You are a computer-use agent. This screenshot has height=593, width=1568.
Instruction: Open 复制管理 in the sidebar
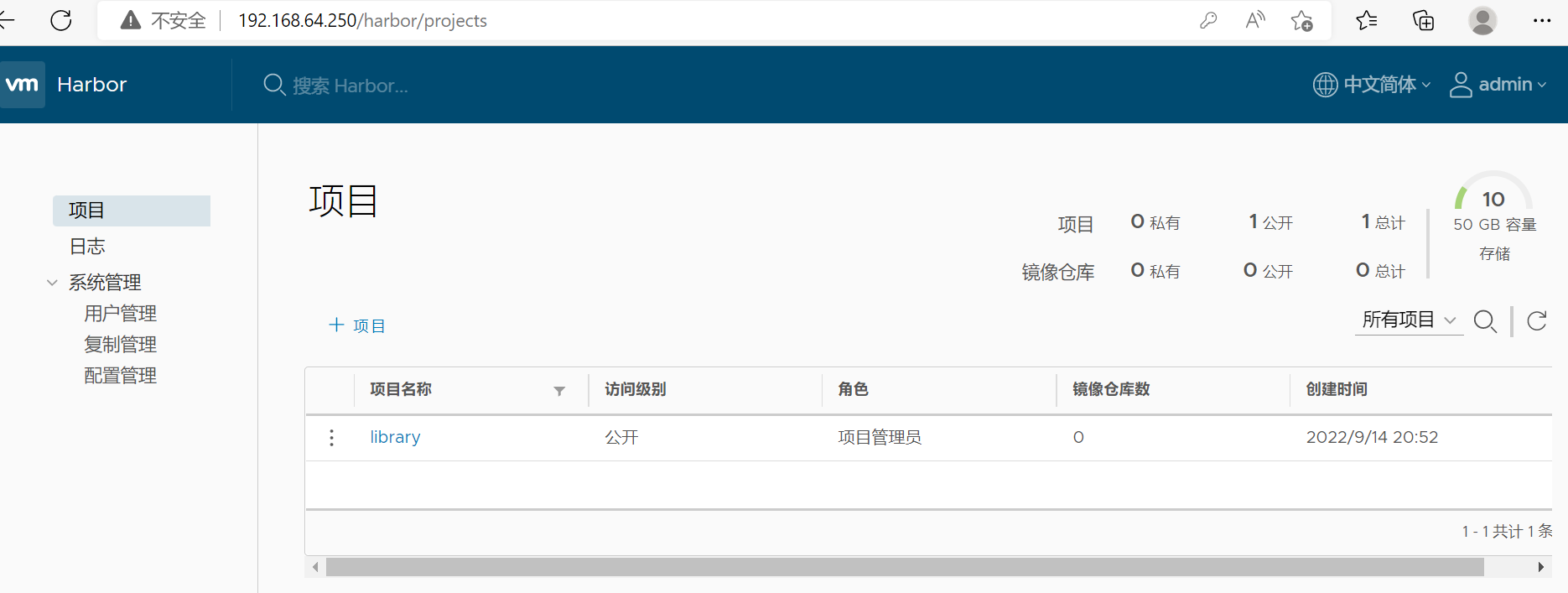121,345
